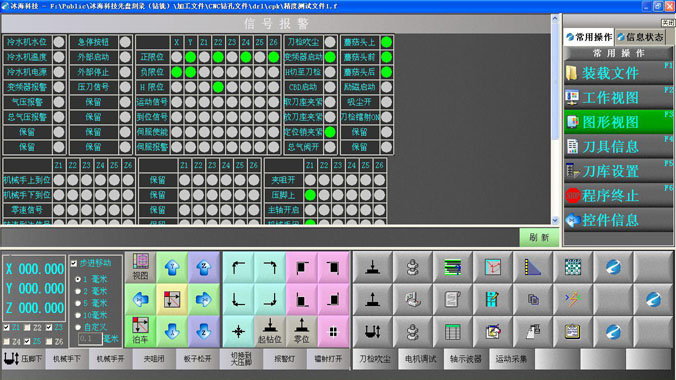676x380 pixels.
Task: Click the 装载文件 load file button
Action: (618, 73)
